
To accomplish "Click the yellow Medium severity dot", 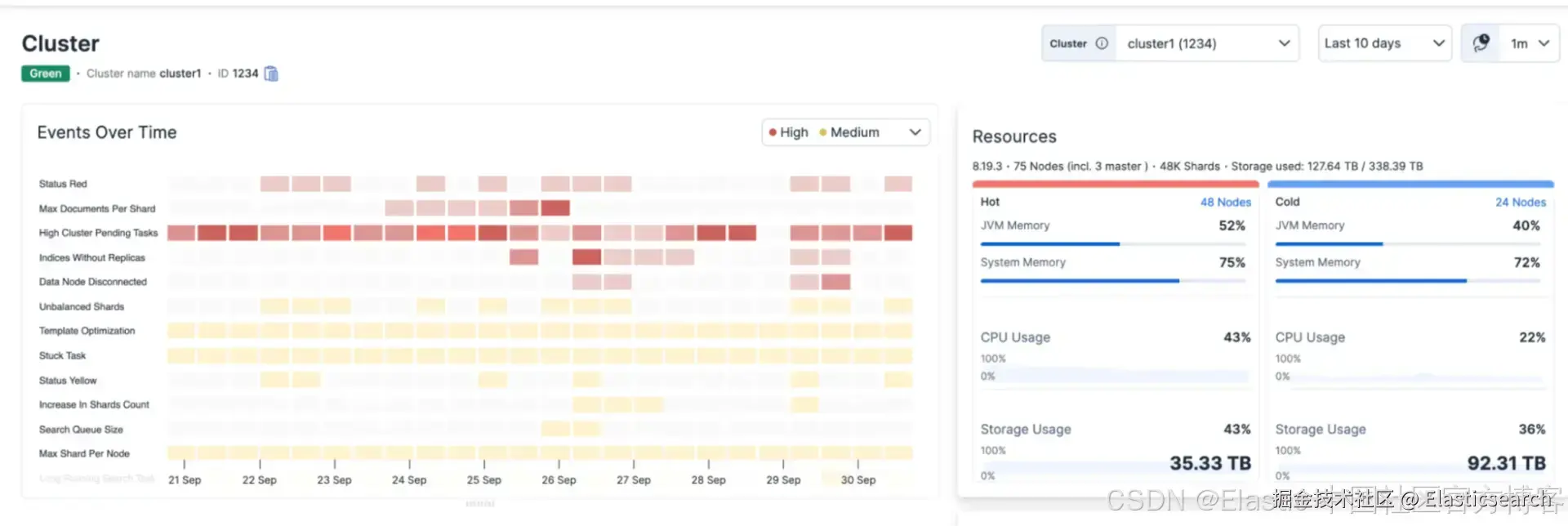I will 823,132.
